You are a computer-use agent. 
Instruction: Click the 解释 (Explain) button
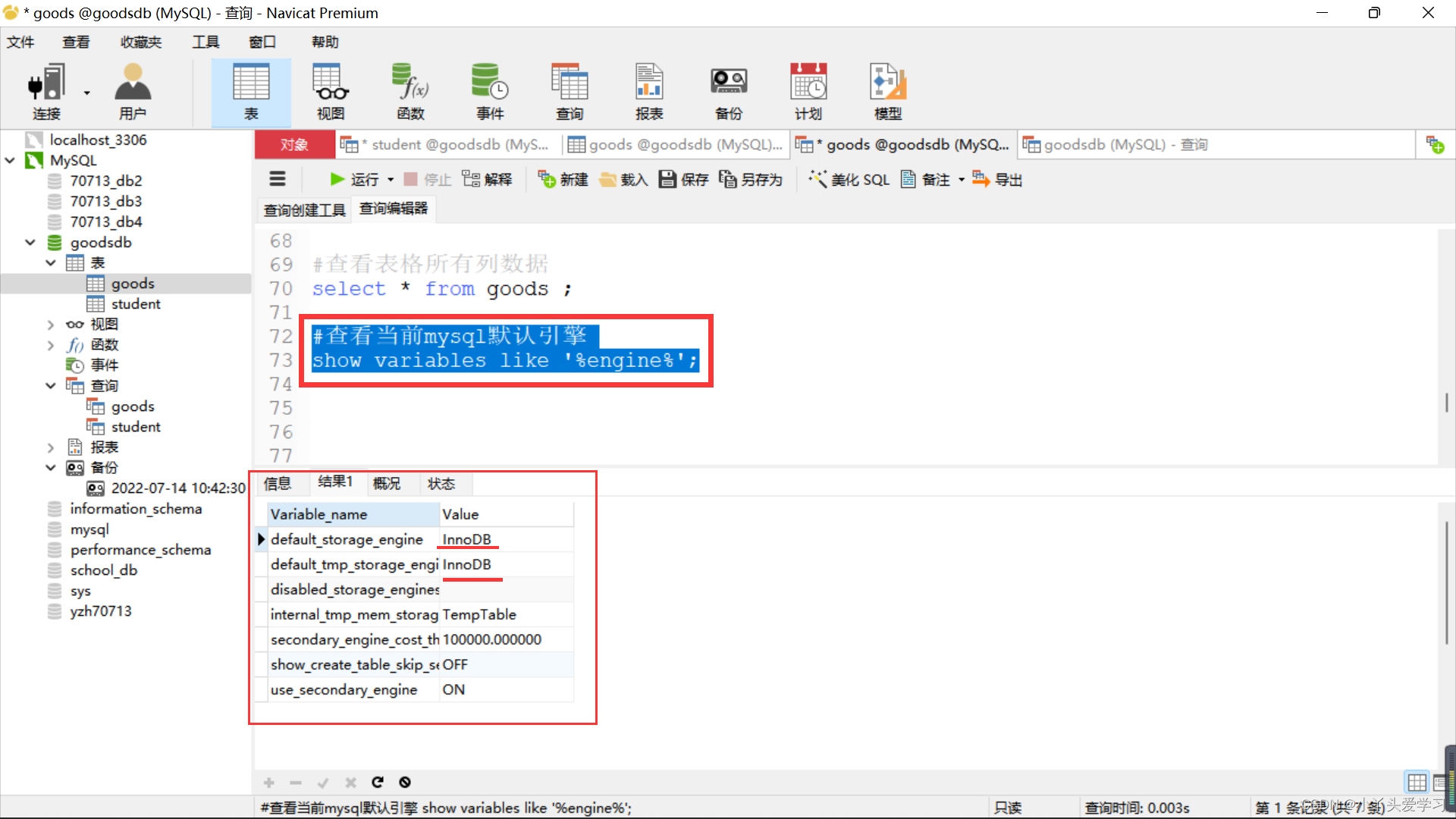point(488,179)
